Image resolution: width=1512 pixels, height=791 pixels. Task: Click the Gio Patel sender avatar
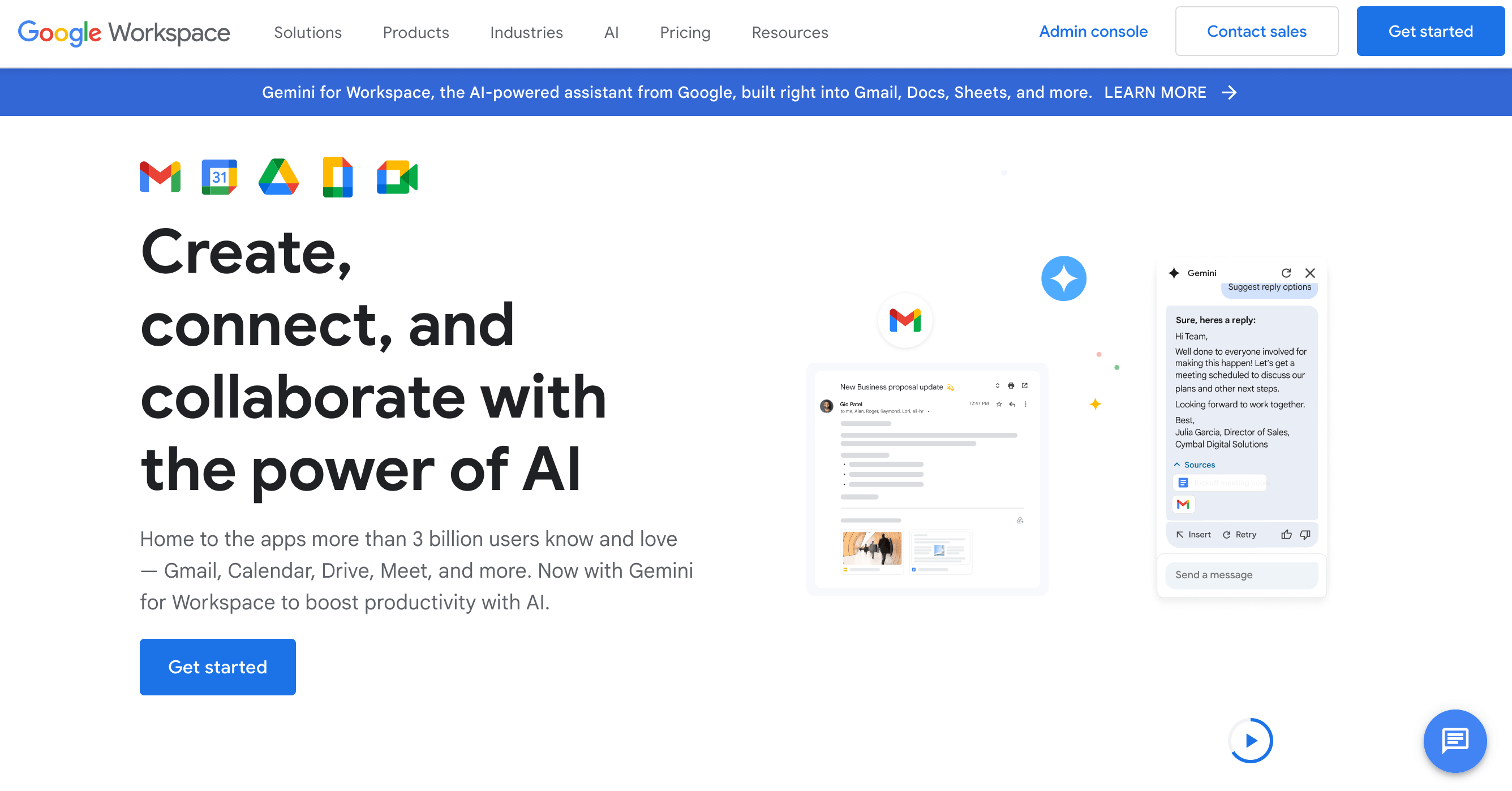pos(826,406)
